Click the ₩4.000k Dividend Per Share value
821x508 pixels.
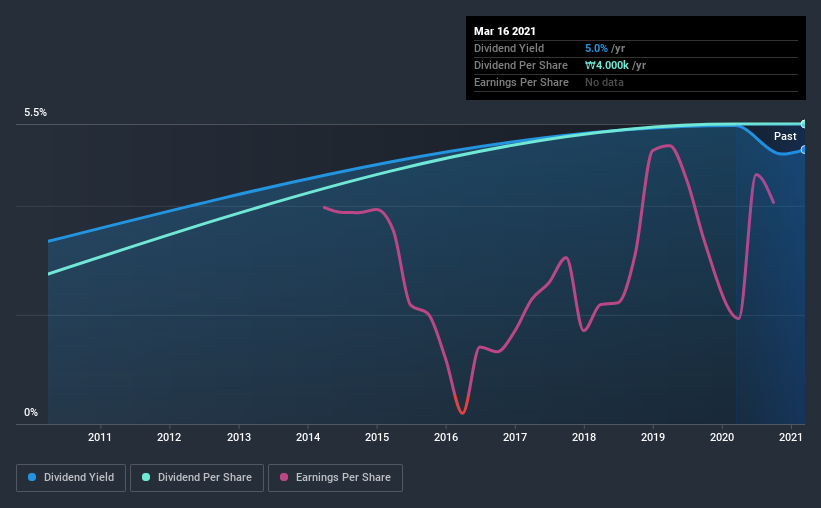point(607,65)
